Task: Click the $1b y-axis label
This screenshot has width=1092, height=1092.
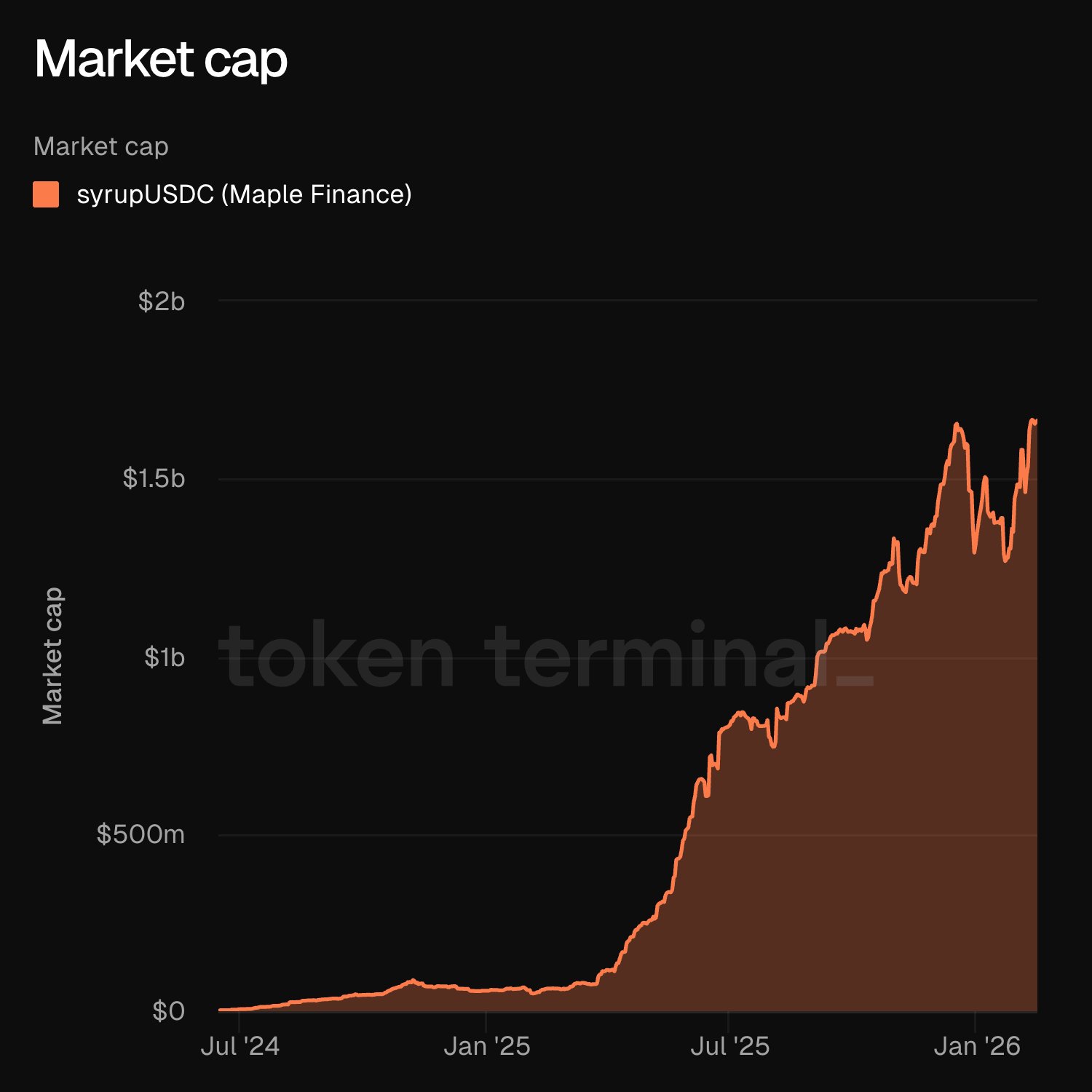Action: 165,657
